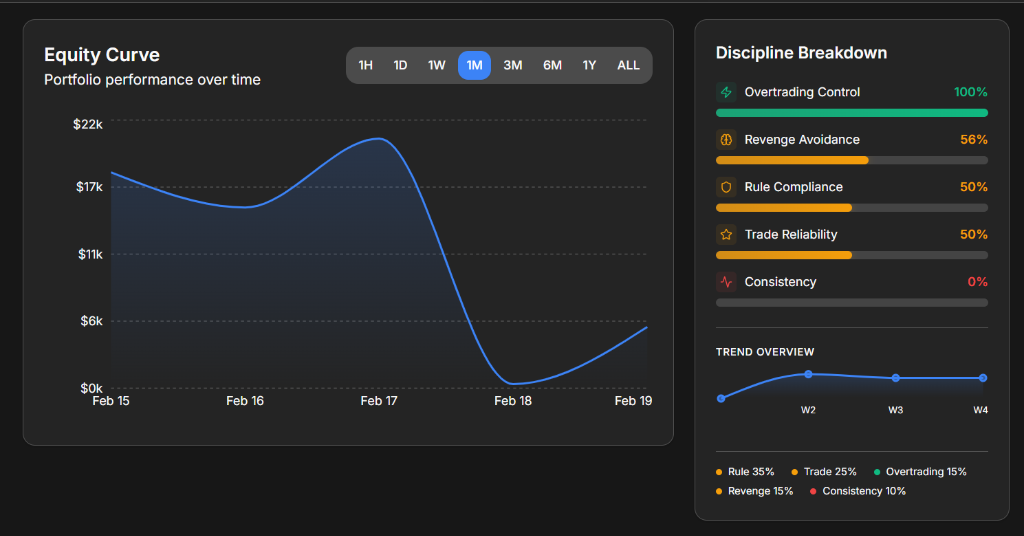Click the Consistency pulse icon

(726, 282)
